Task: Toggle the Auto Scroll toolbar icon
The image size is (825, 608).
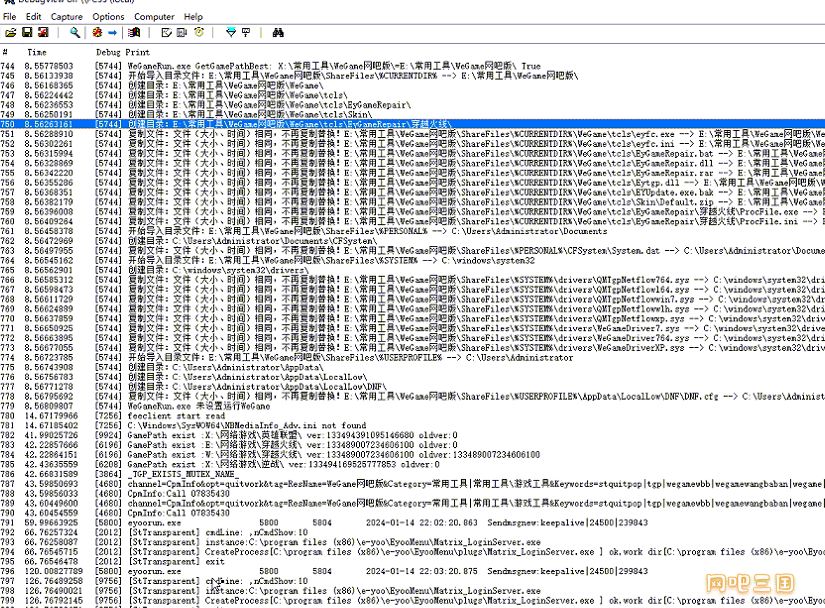Action: (x=182, y=33)
